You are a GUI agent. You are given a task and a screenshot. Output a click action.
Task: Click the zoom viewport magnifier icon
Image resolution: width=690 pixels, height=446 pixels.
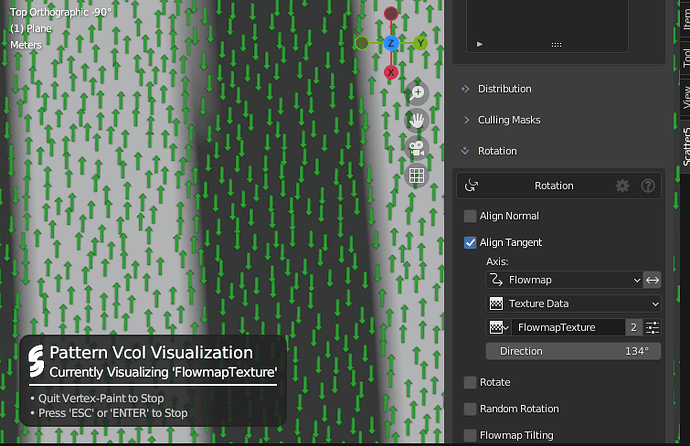coord(416,93)
